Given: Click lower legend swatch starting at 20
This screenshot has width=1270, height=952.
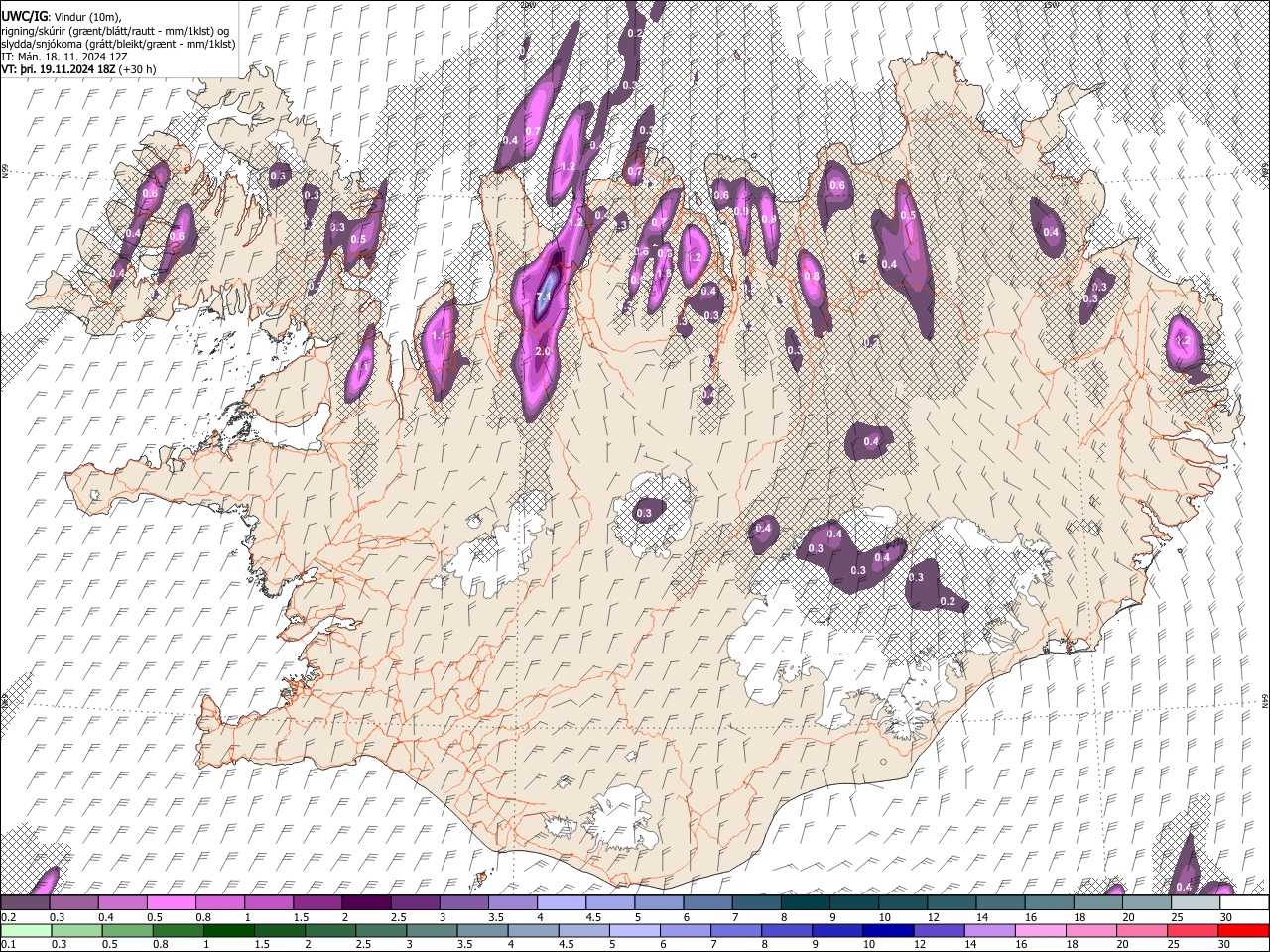Looking at the screenshot, I should [x=1141, y=930].
